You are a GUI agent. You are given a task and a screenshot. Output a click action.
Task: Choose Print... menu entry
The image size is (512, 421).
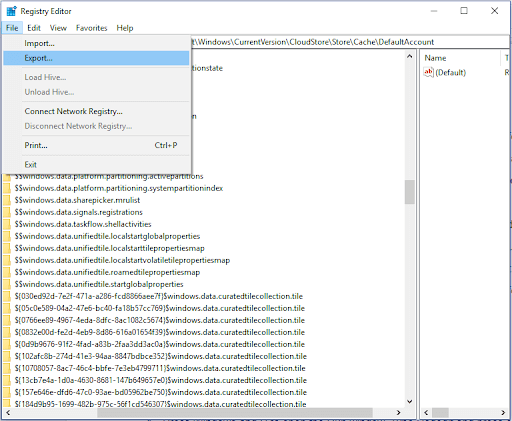pos(96,145)
